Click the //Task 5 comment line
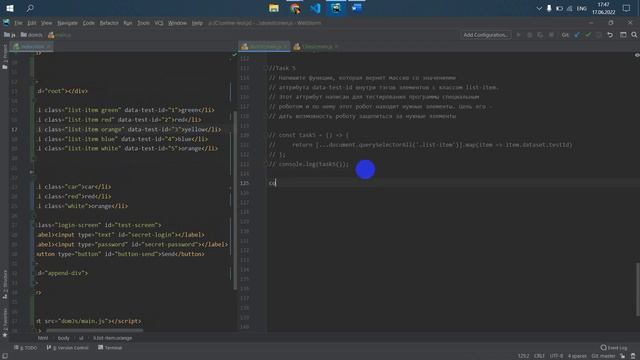 pyautogui.click(x=282, y=68)
